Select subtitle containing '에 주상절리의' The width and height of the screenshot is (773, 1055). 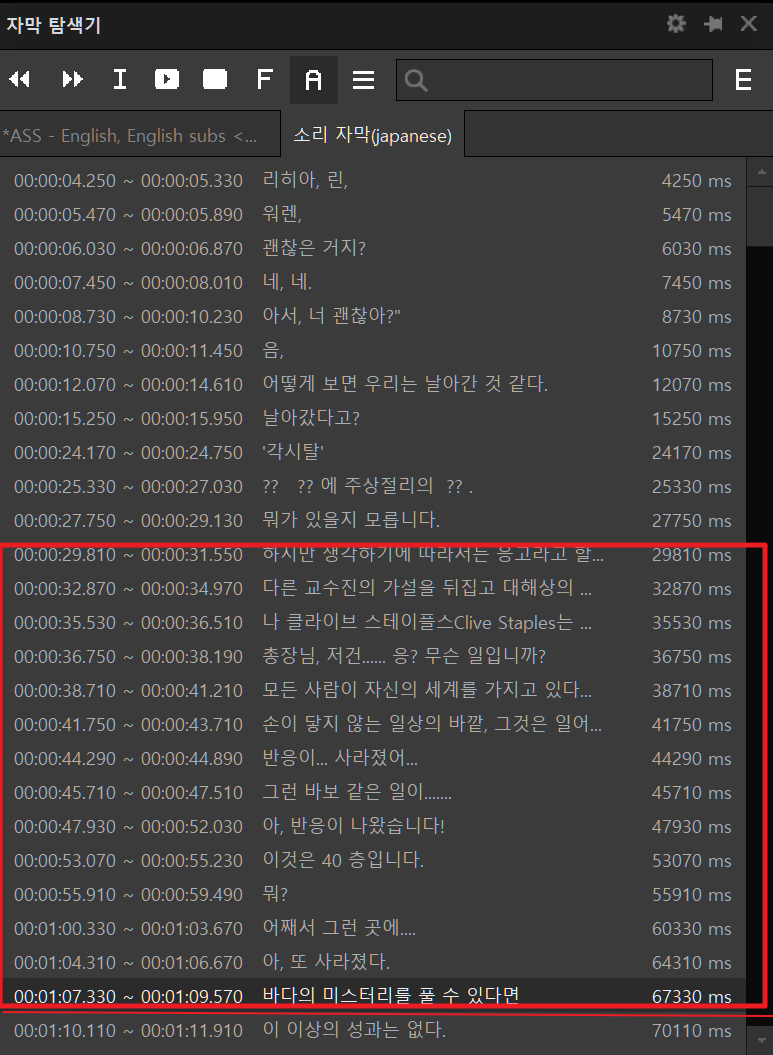(x=373, y=486)
